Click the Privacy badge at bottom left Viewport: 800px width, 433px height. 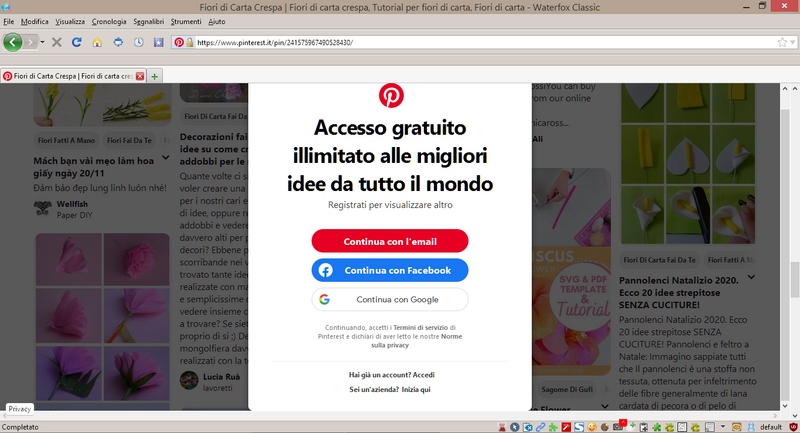[x=19, y=409]
